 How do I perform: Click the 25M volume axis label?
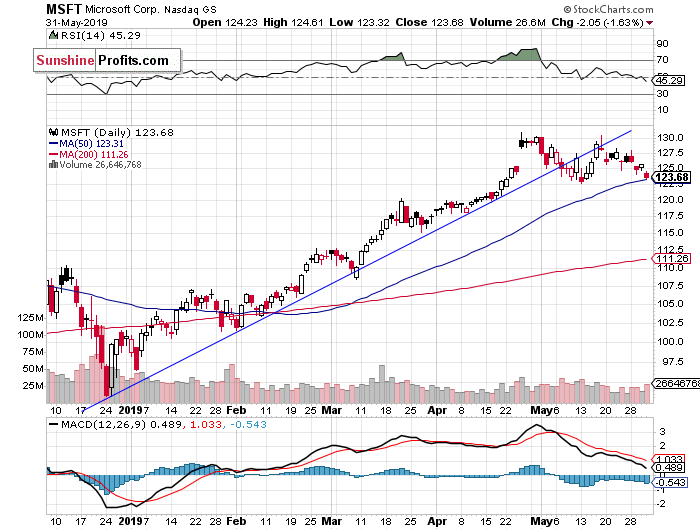point(33,386)
